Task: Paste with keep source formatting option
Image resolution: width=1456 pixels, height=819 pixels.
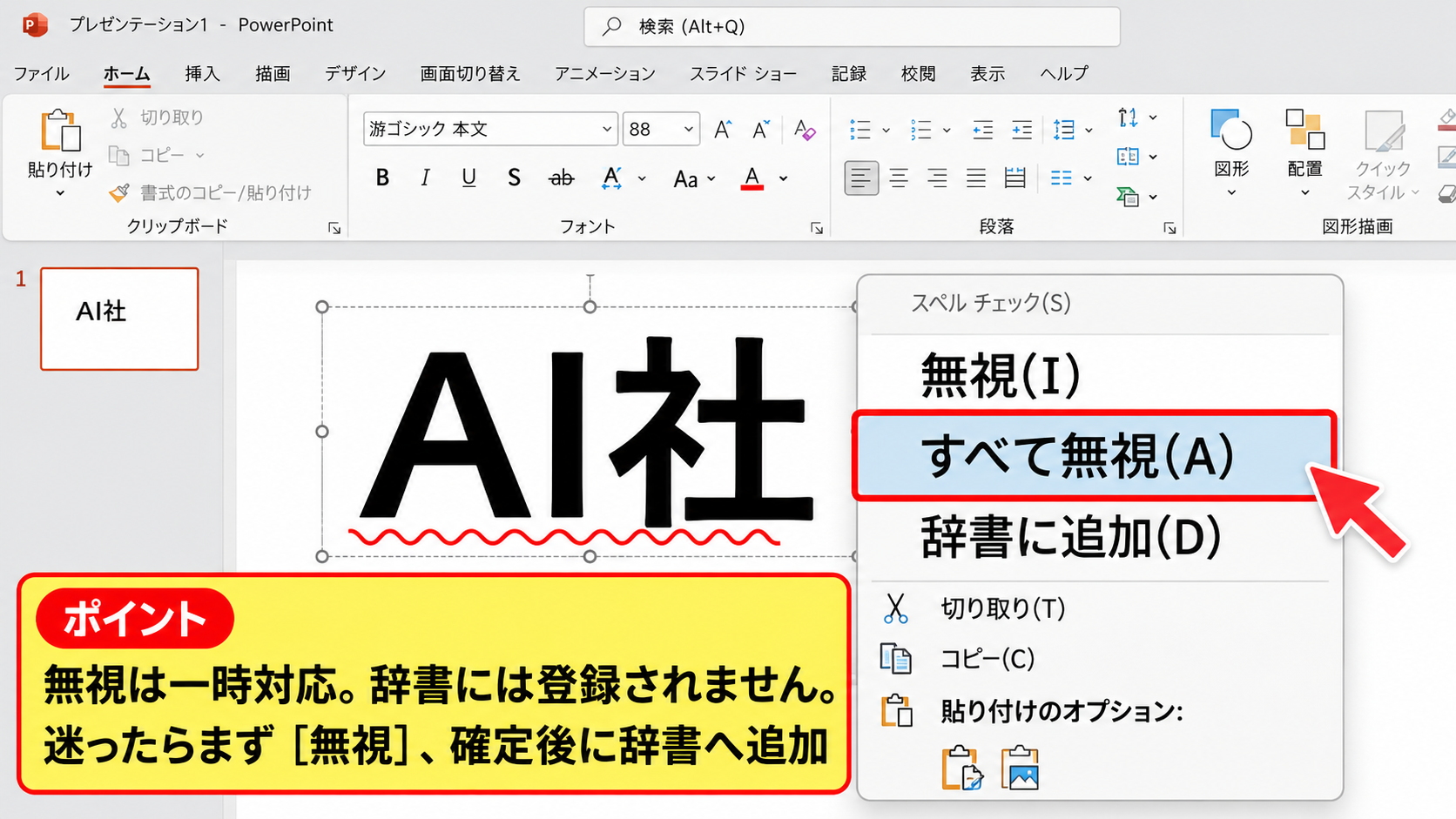Action: (x=962, y=768)
